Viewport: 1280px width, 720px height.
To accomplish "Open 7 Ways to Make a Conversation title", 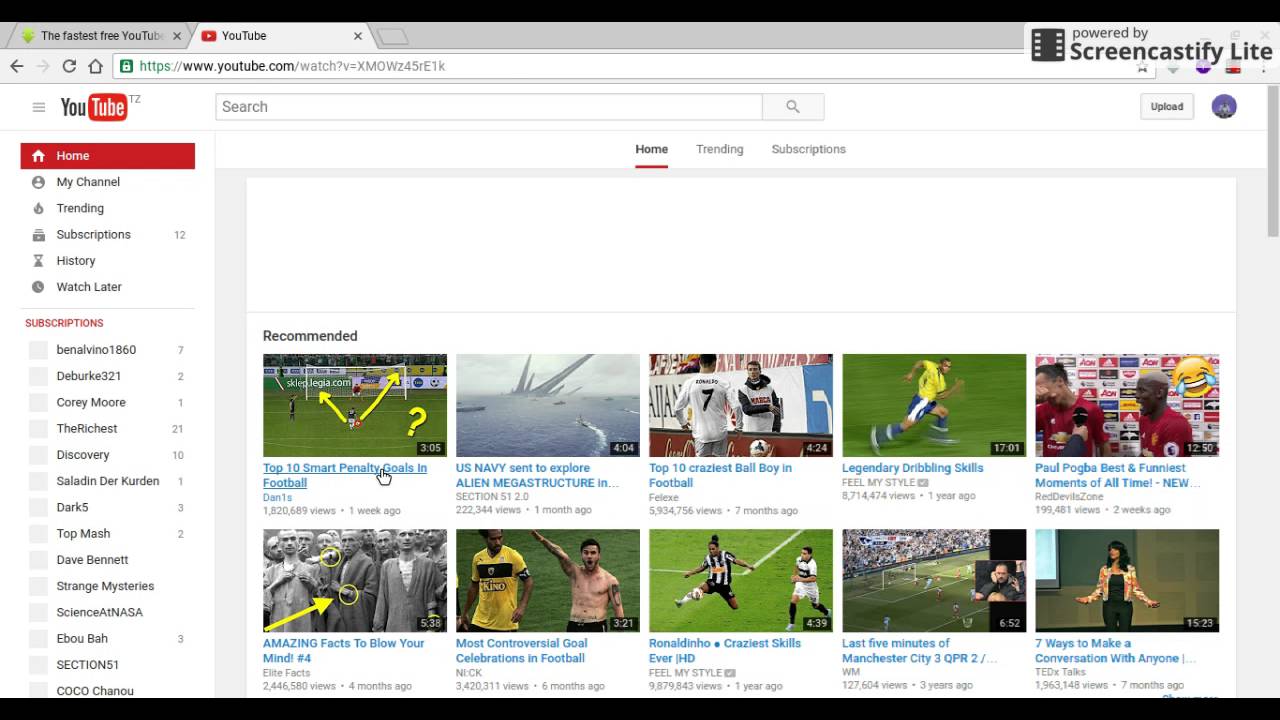I will [x=1115, y=651].
